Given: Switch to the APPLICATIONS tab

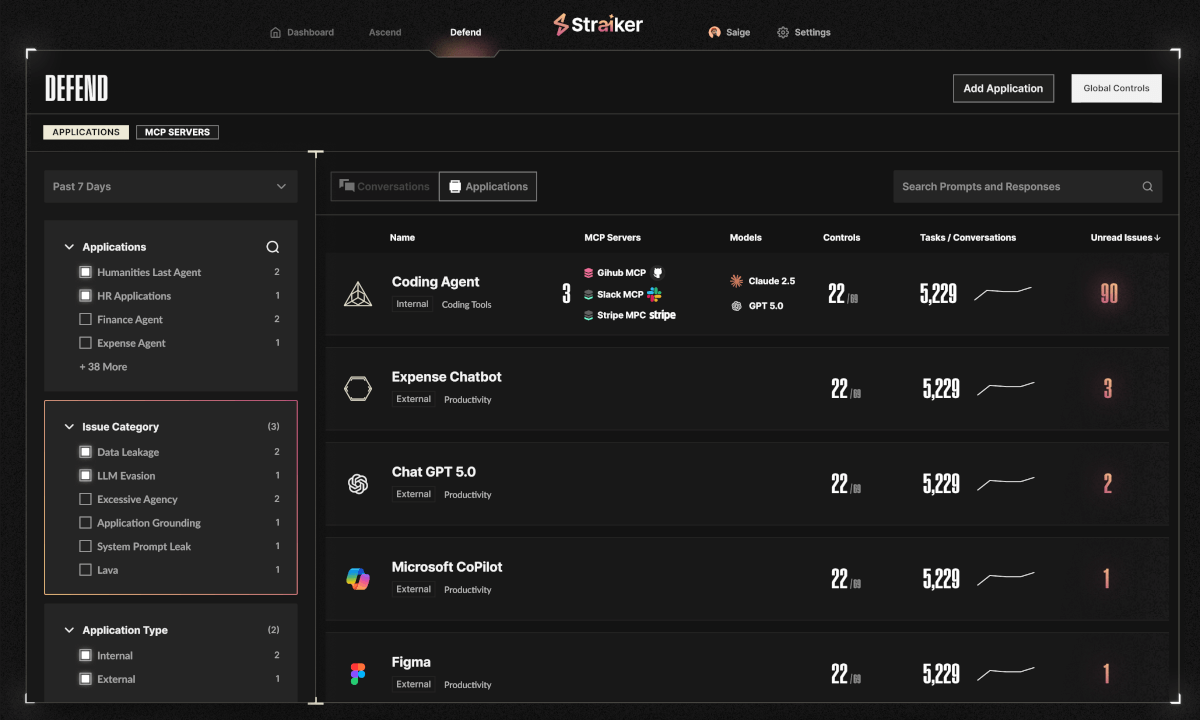Looking at the screenshot, I should [86, 132].
